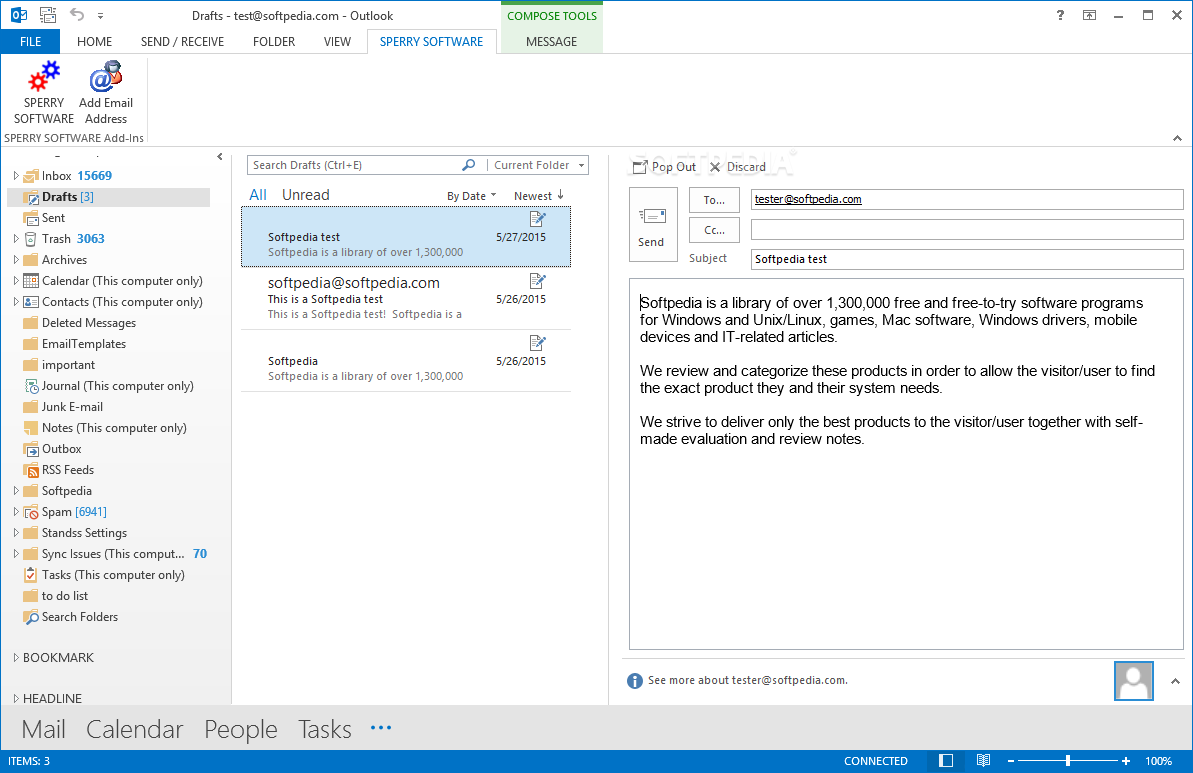Open the RSS Feeds folder icon
Viewport: 1193px width, 773px height.
pos(31,470)
